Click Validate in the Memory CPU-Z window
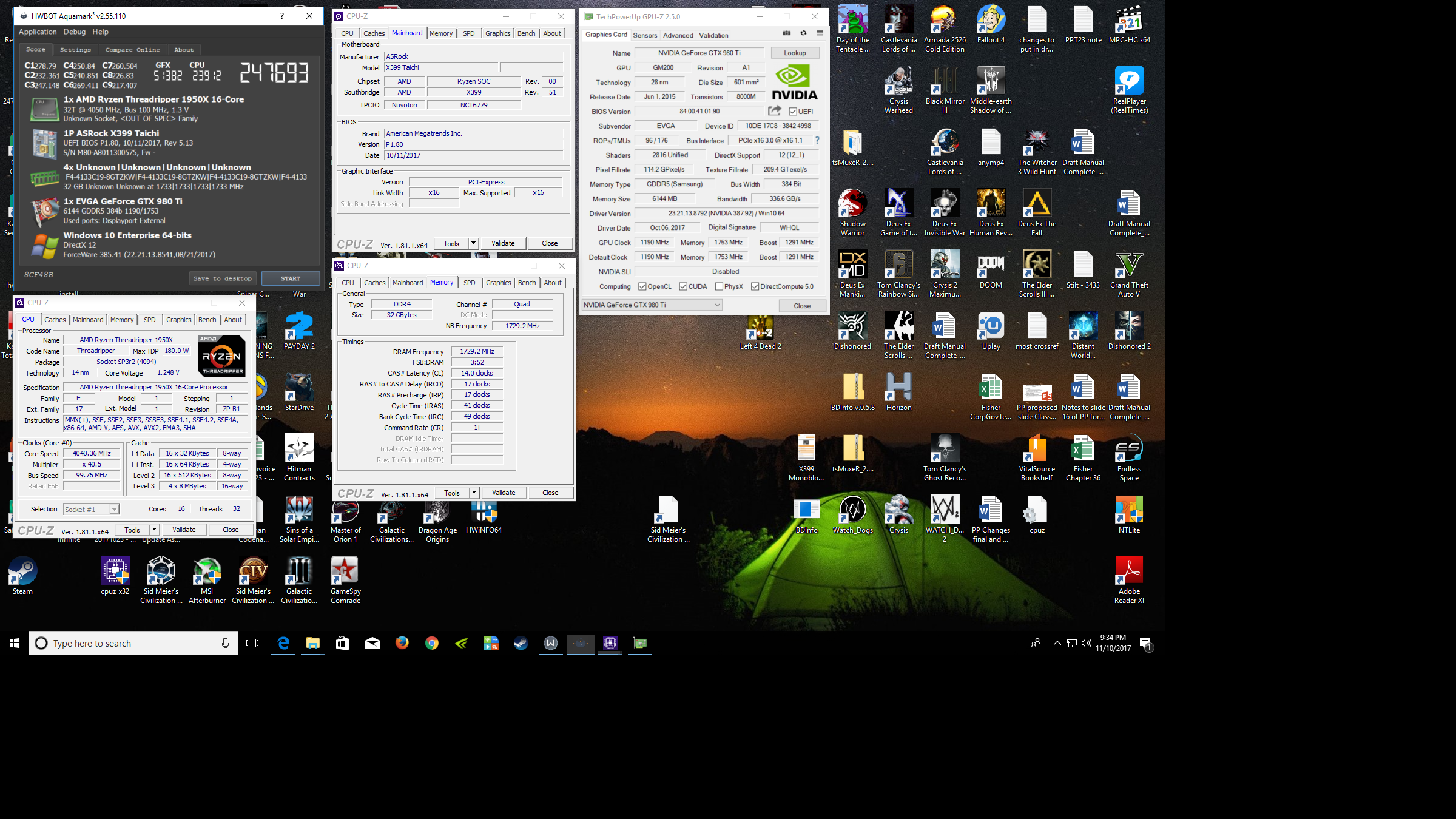The width and height of the screenshot is (1456, 819). [504, 493]
